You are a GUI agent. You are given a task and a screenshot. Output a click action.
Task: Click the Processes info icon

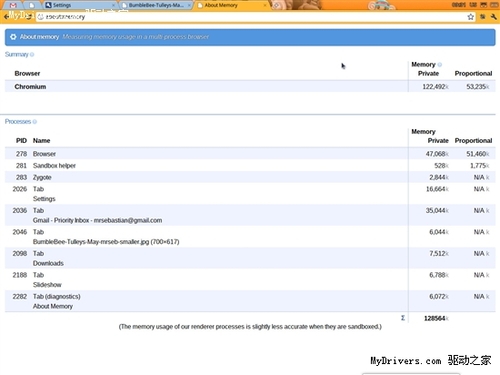pos(35,122)
